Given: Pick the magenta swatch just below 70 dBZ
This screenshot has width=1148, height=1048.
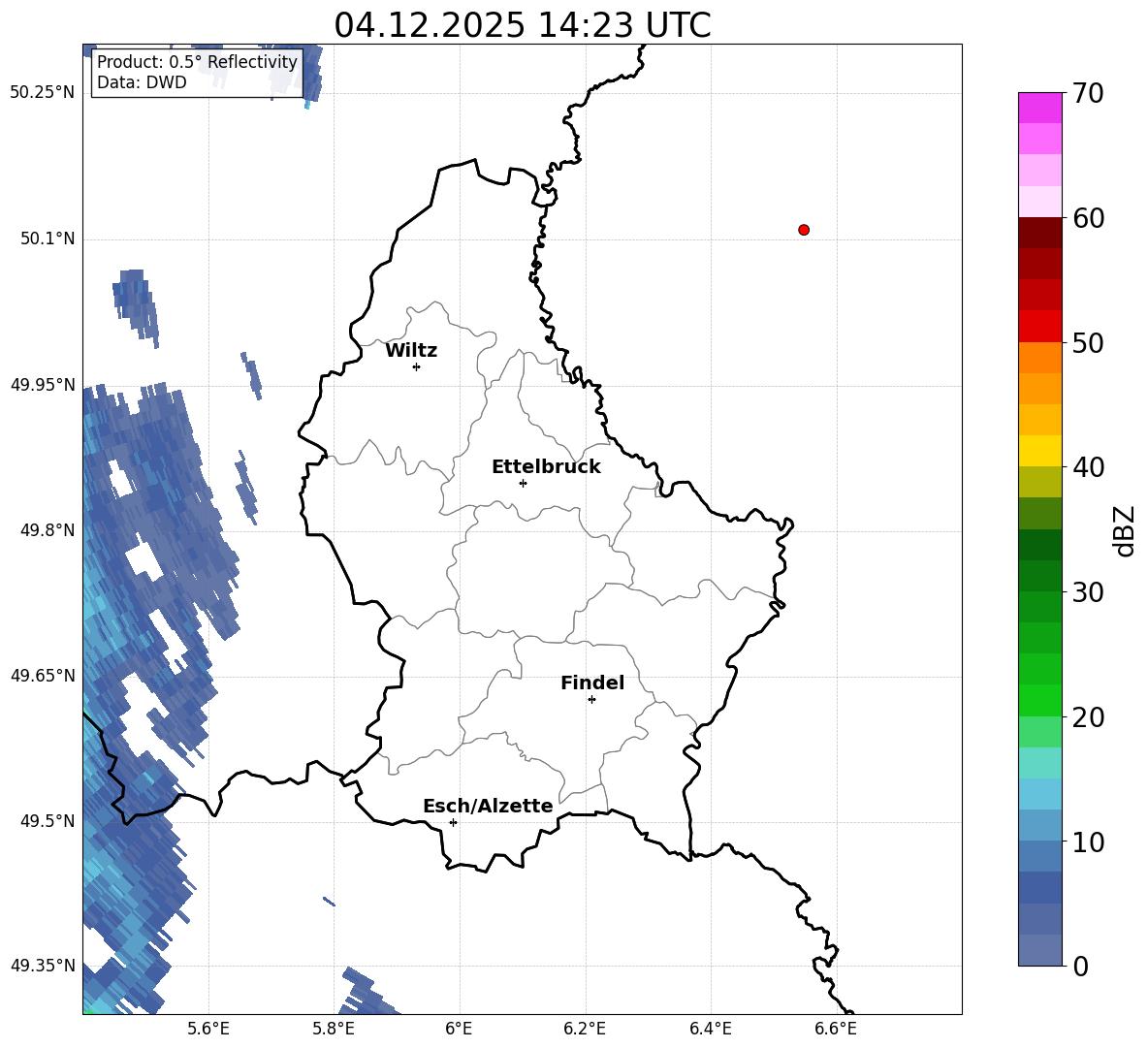Looking at the screenshot, I should coord(1039,109).
